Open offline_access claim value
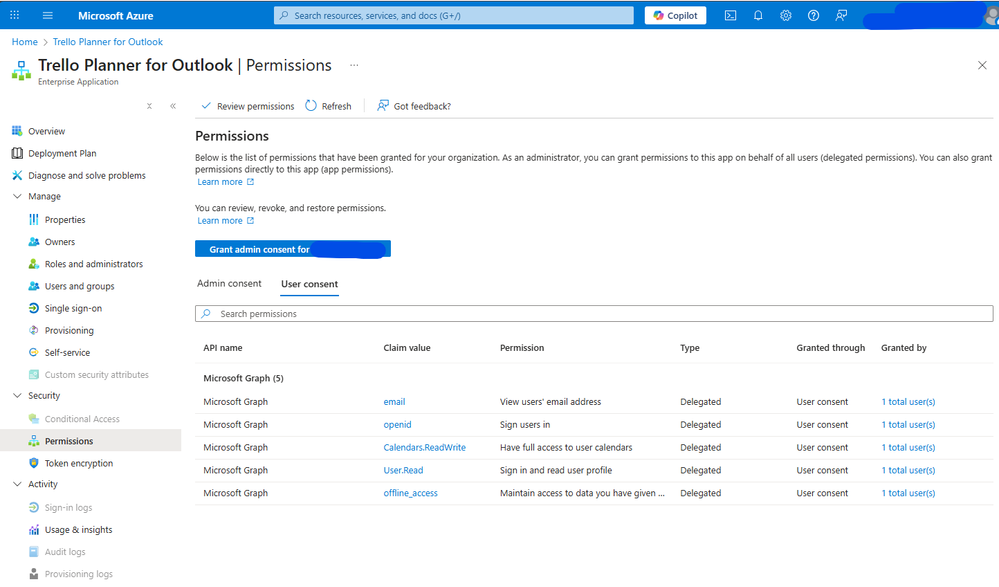Image resolution: width=999 pixels, height=587 pixels. (x=410, y=493)
